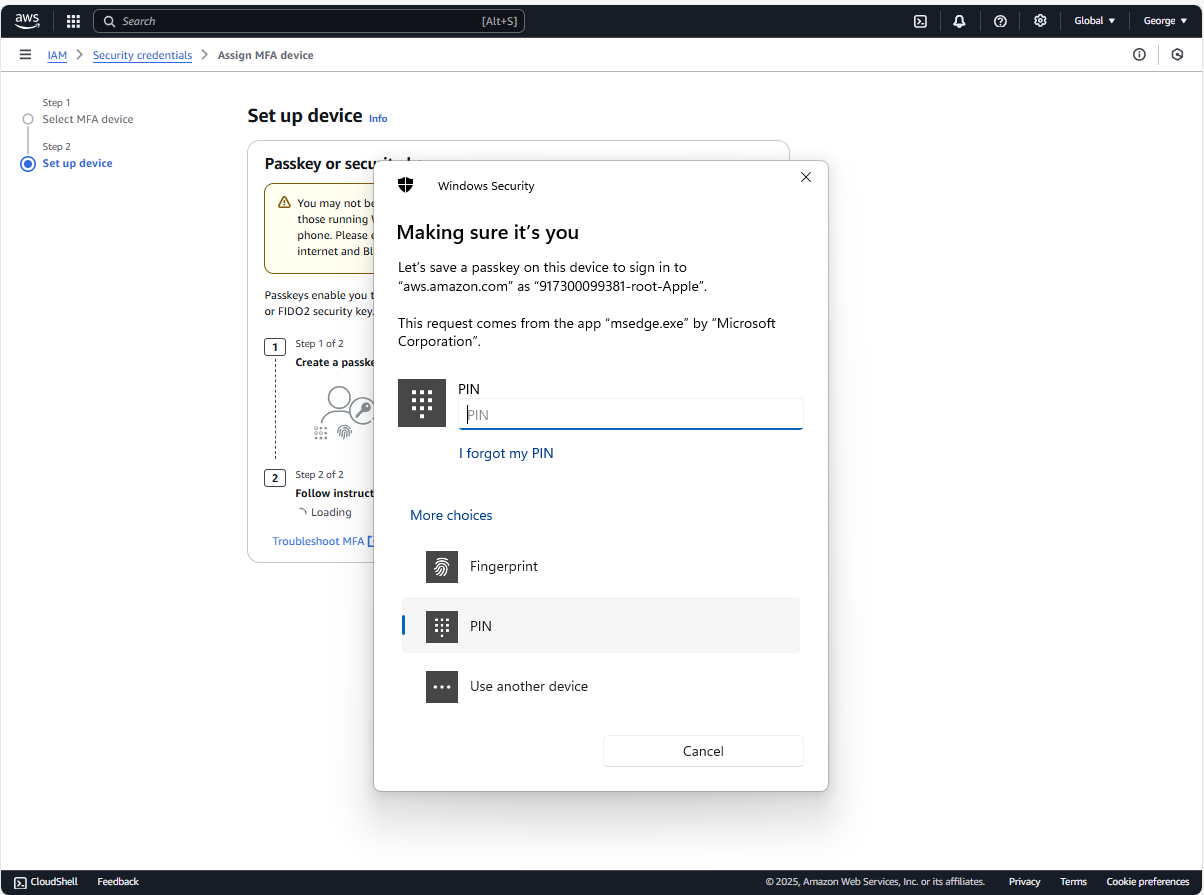Click the Windows Security shield icon
Image resolution: width=1204 pixels, height=895 pixels.
click(405, 185)
